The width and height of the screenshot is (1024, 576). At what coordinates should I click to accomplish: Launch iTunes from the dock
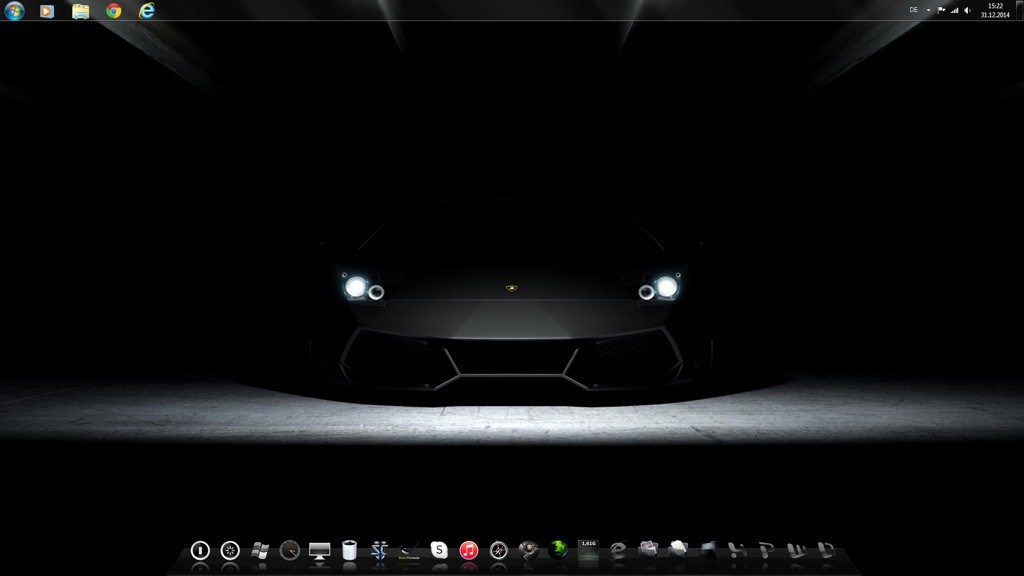pyautogui.click(x=469, y=550)
